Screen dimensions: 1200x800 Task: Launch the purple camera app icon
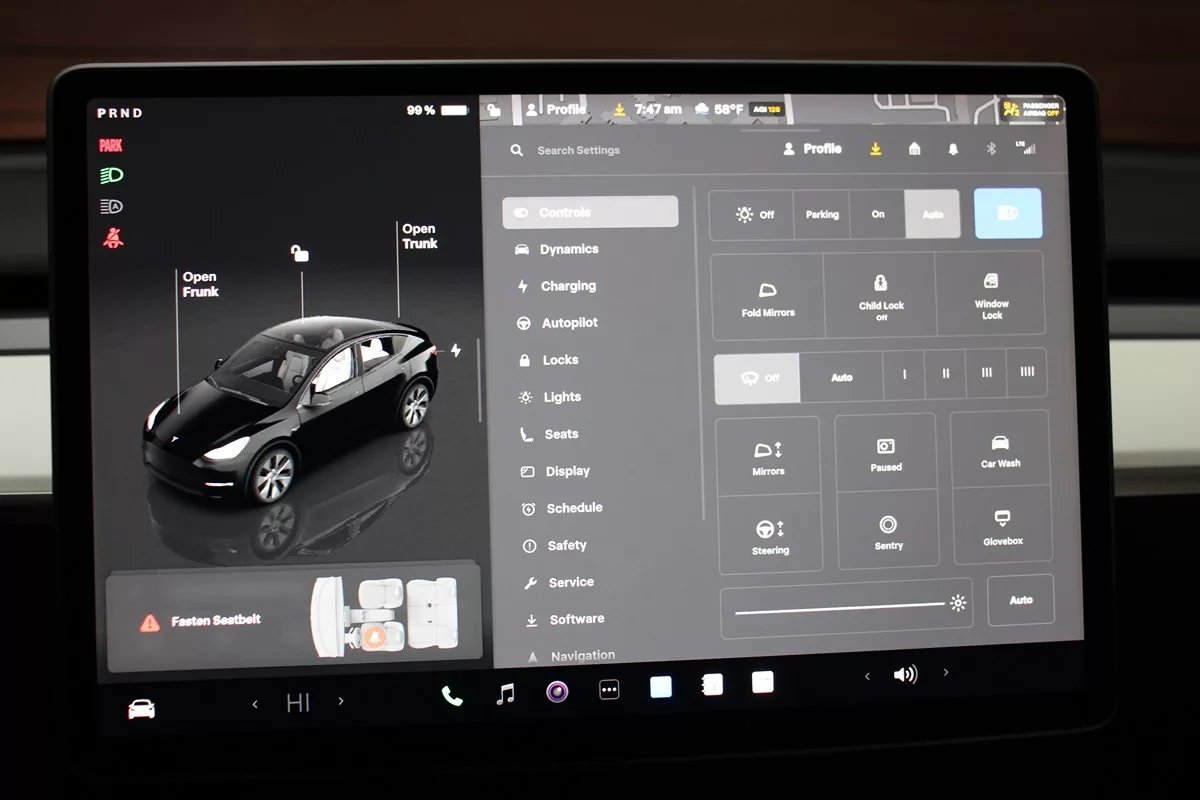pos(557,691)
